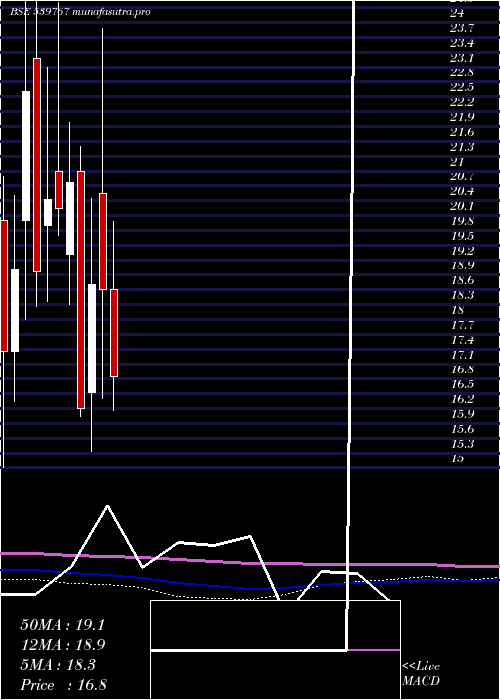Image resolution: width=500 pixels, height=700 pixels.
Task: Click the 17.4 price axis label
Action: tap(462, 340)
